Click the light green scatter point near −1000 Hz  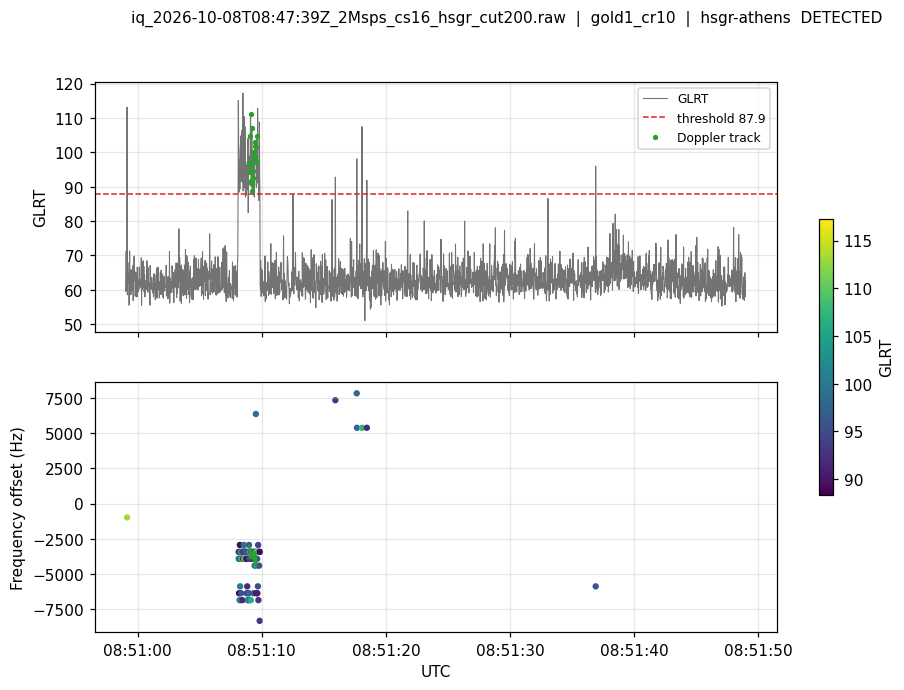point(127,518)
